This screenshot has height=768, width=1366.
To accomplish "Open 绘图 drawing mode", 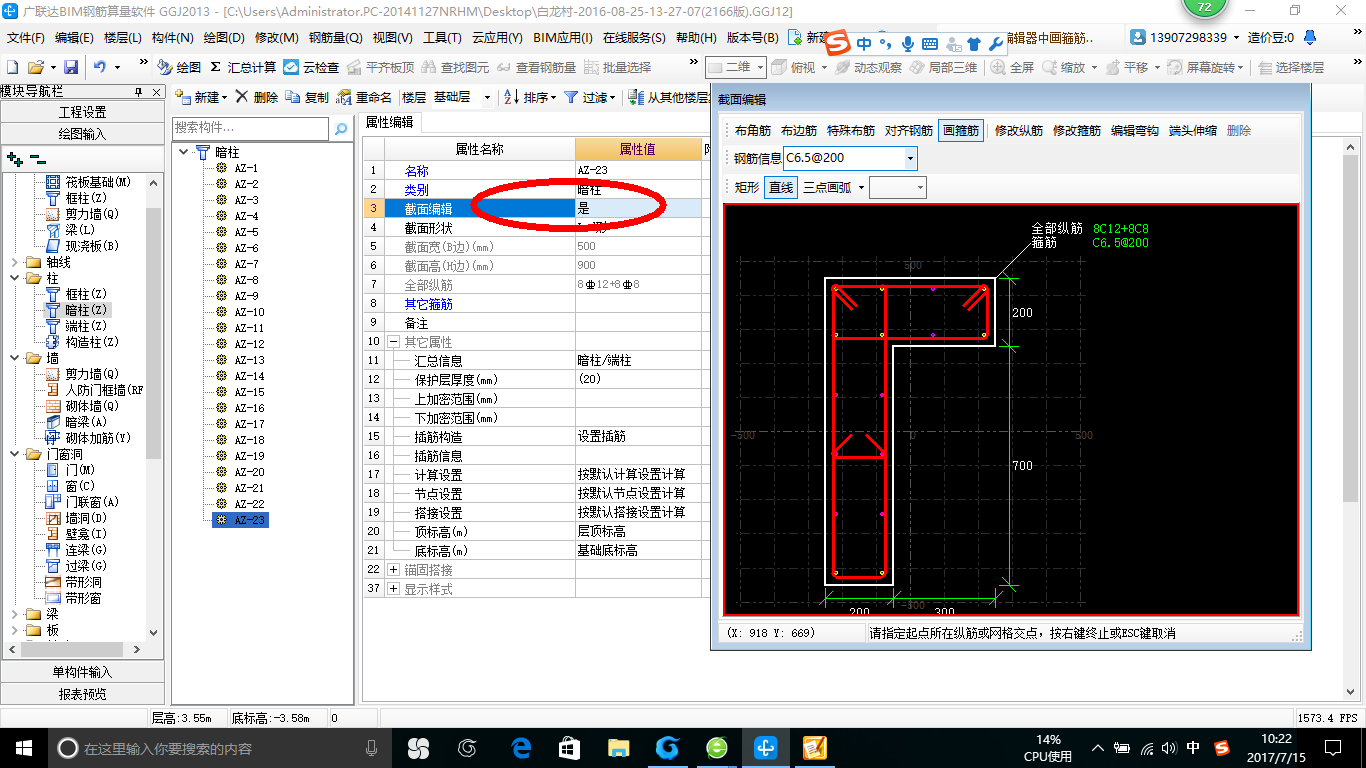I will click(x=179, y=67).
